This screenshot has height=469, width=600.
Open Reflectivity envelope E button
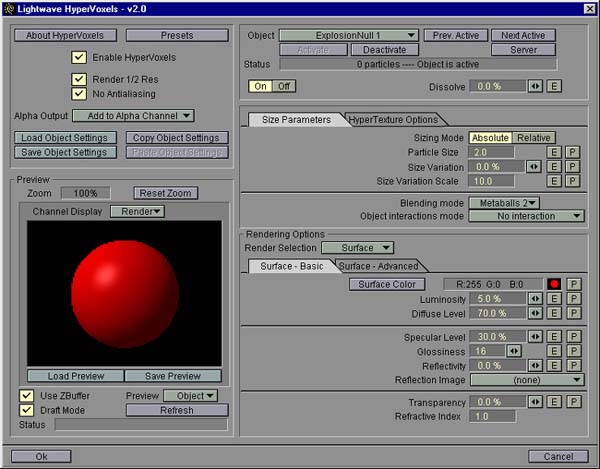tap(554, 366)
